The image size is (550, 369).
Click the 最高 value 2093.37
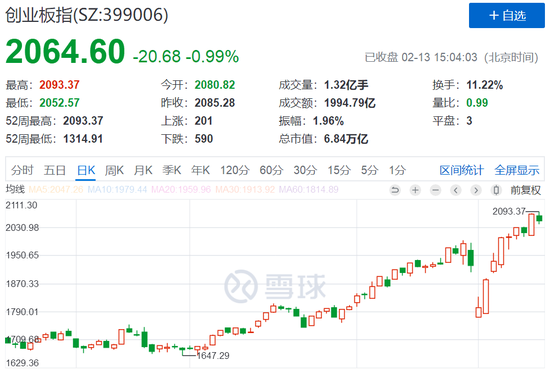(x=59, y=85)
